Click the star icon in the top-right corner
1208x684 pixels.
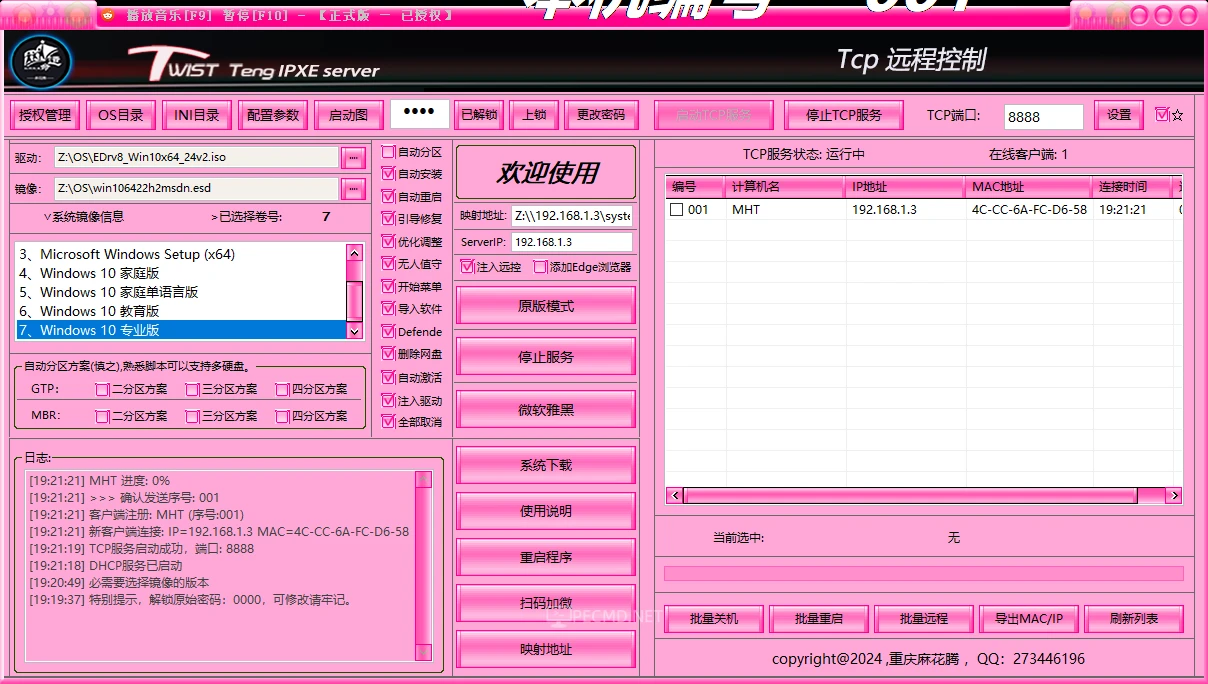coord(1177,114)
